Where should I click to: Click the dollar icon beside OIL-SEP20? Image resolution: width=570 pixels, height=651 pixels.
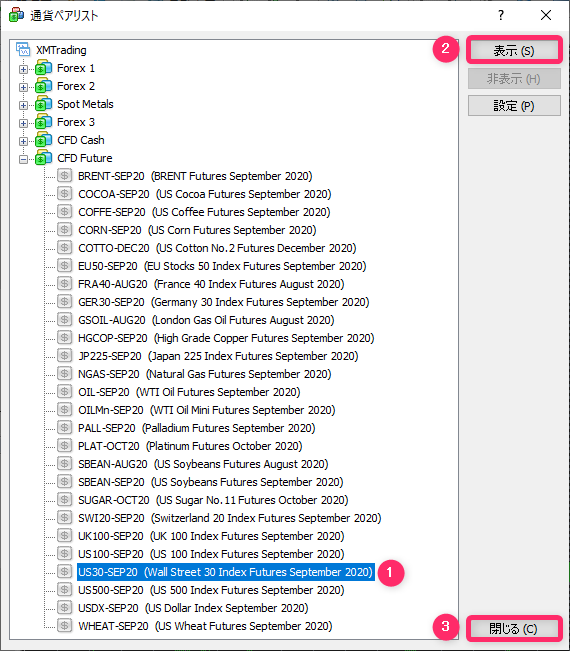(64, 392)
